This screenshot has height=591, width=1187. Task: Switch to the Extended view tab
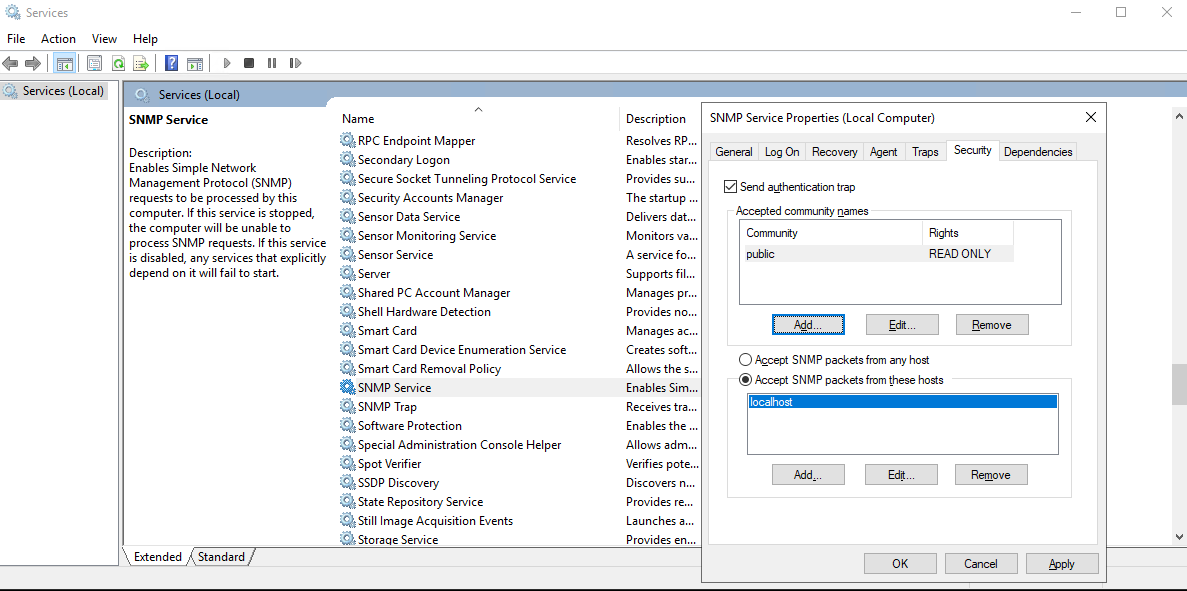157,557
